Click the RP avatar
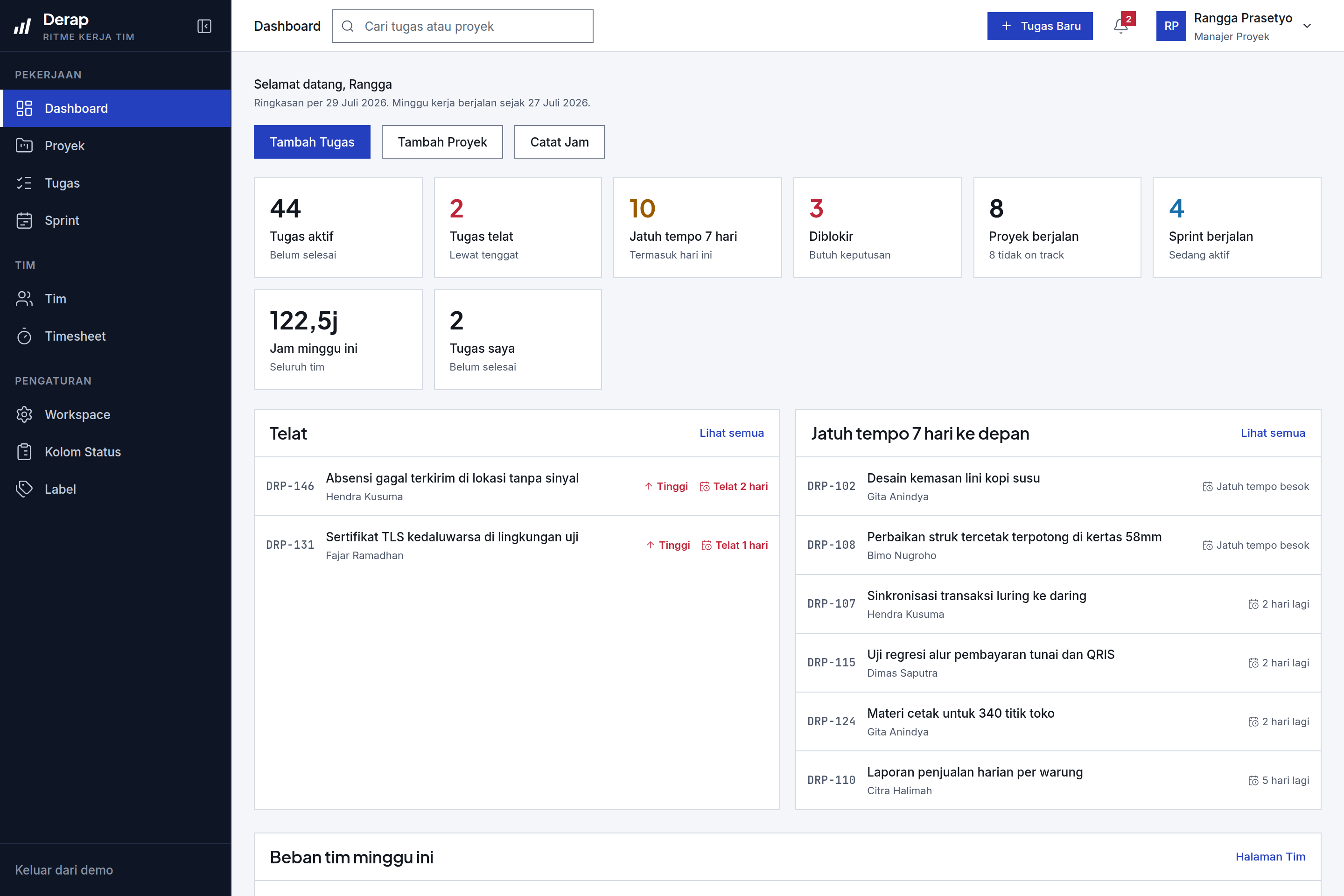This screenshot has height=896, width=1344. (x=1171, y=26)
